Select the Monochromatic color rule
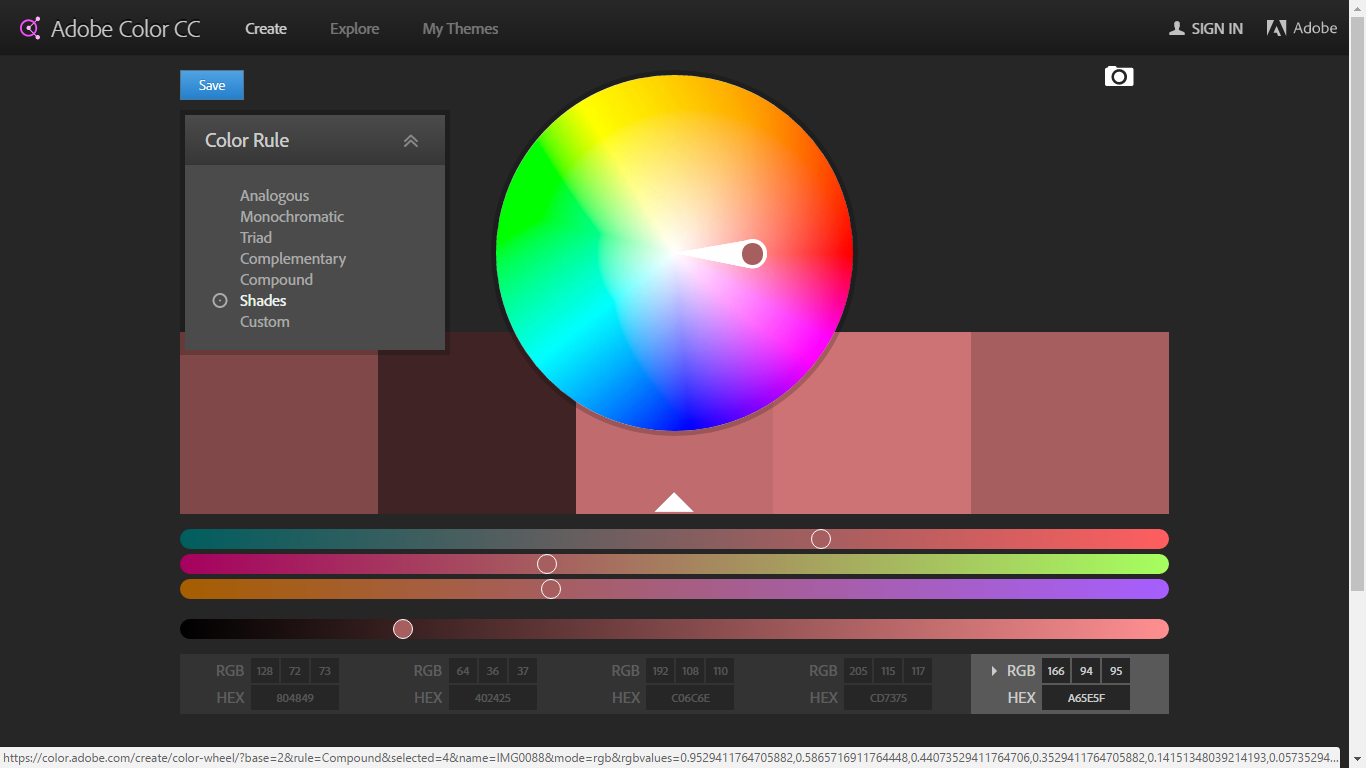 point(292,217)
